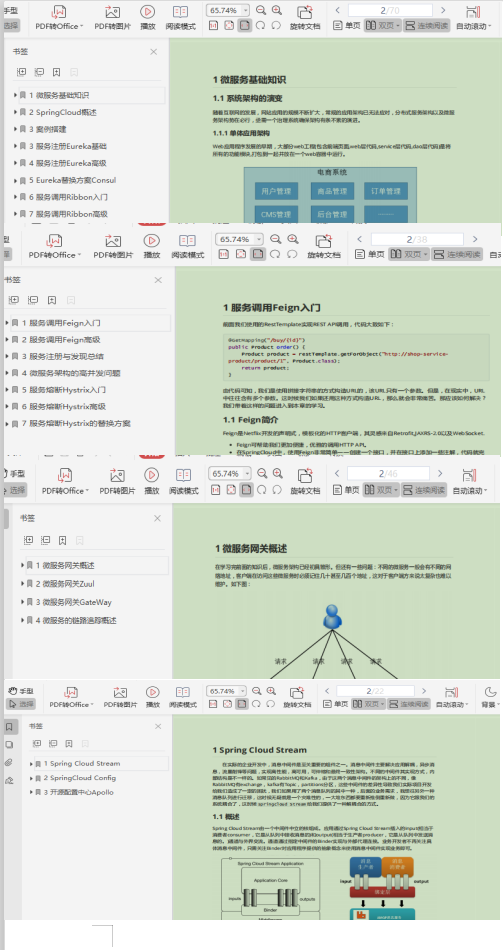Click the 2/22 page number field
This screenshot has width=503, height=950.
(375, 691)
